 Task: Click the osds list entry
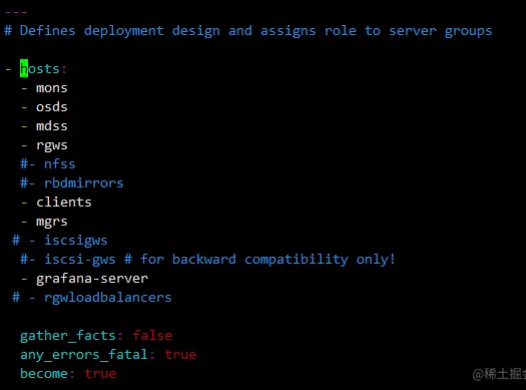pos(52,107)
